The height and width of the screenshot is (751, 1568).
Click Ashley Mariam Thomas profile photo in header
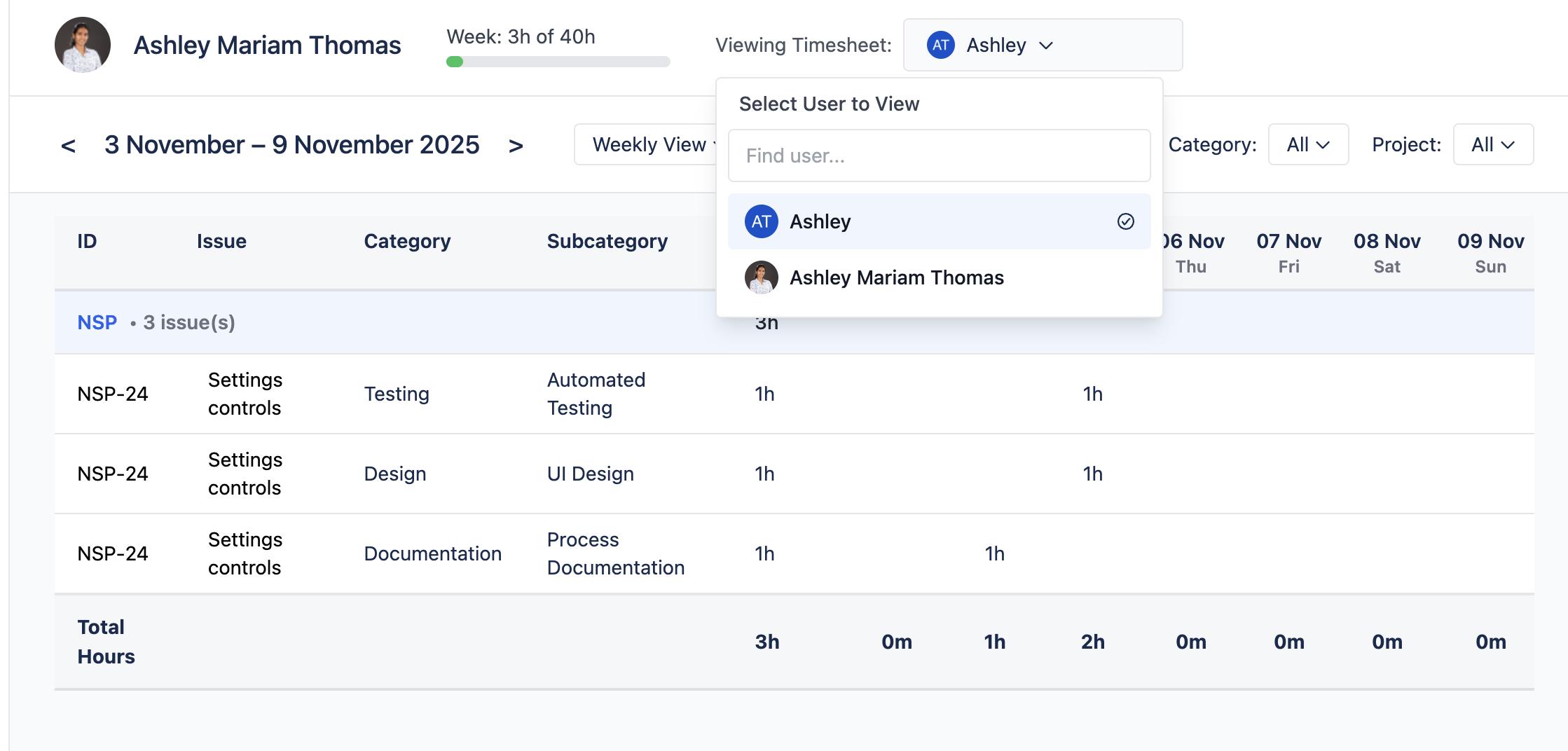(83, 45)
